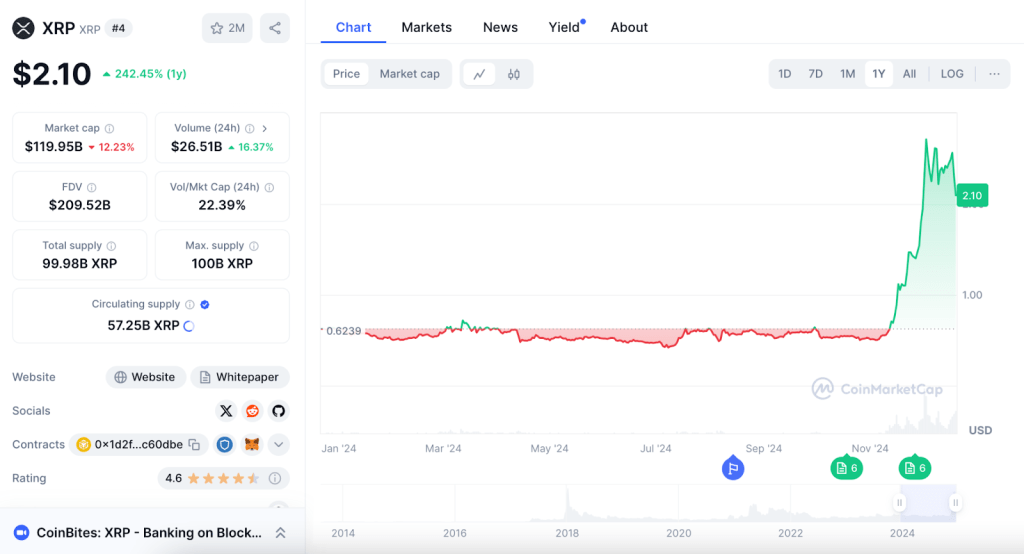Click news marker 6 near Nov '24
This screenshot has width=1024, height=554.
coord(846,468)
